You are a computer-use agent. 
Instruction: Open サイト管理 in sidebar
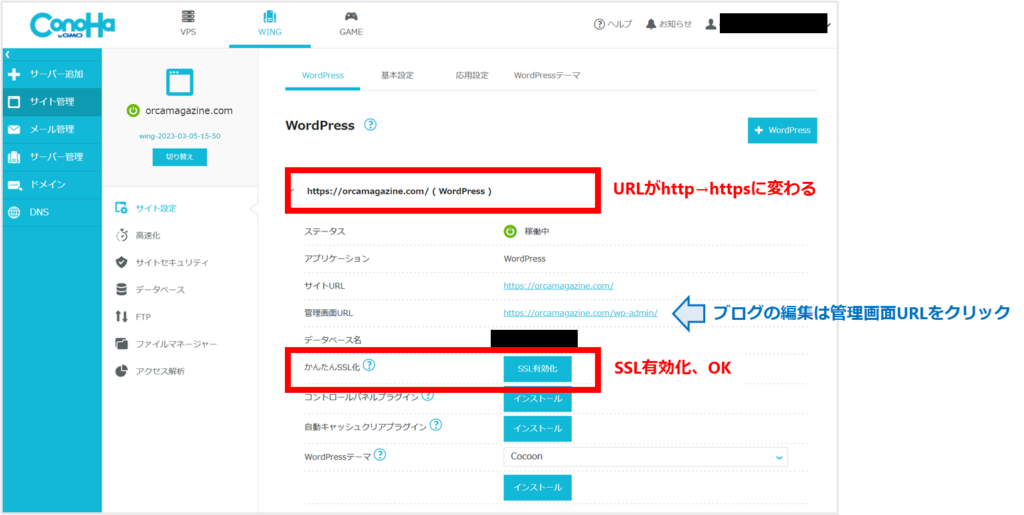(52, 102)
